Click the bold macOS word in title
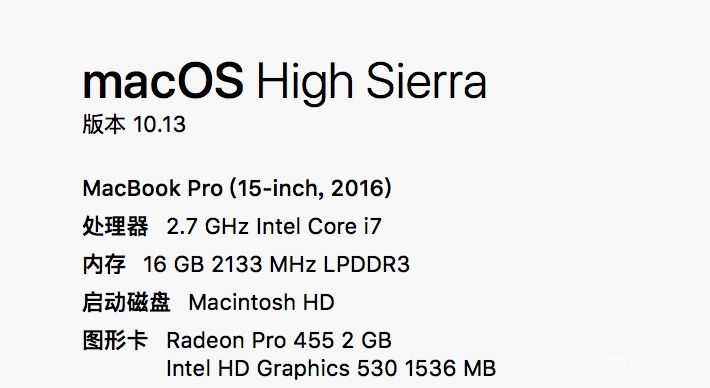The width and height of the screenshot is (710, 388). (163, 81)
